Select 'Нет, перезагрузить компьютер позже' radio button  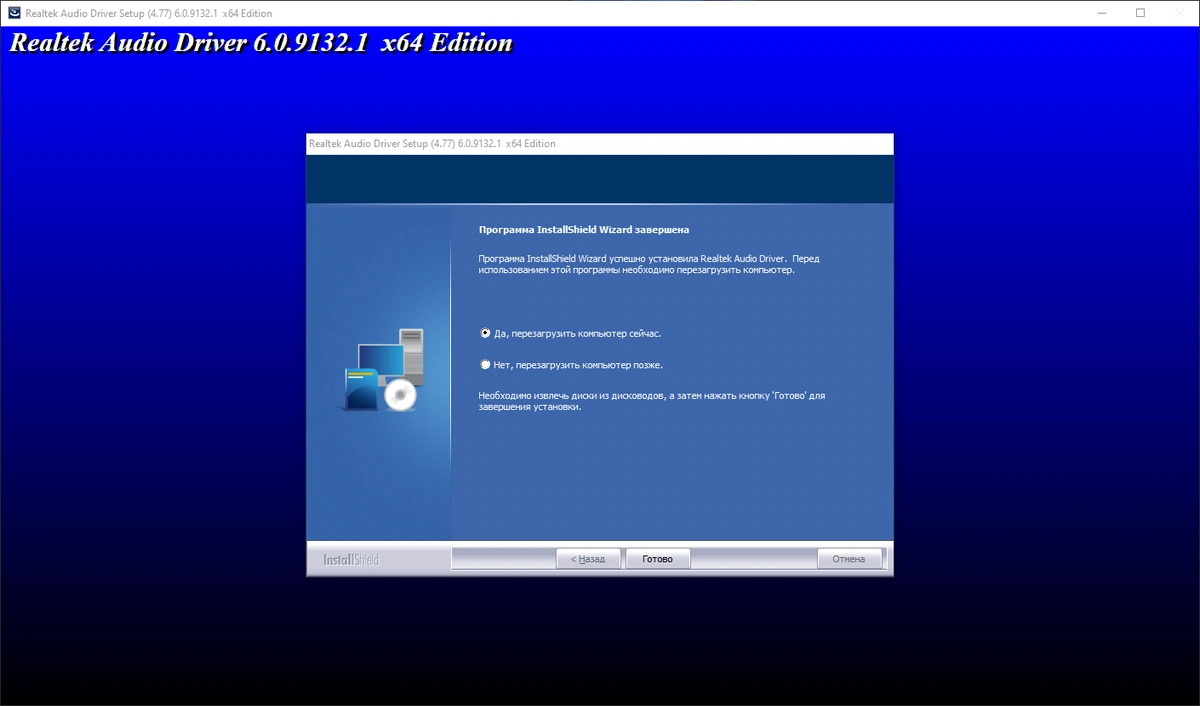pos(486,365)
